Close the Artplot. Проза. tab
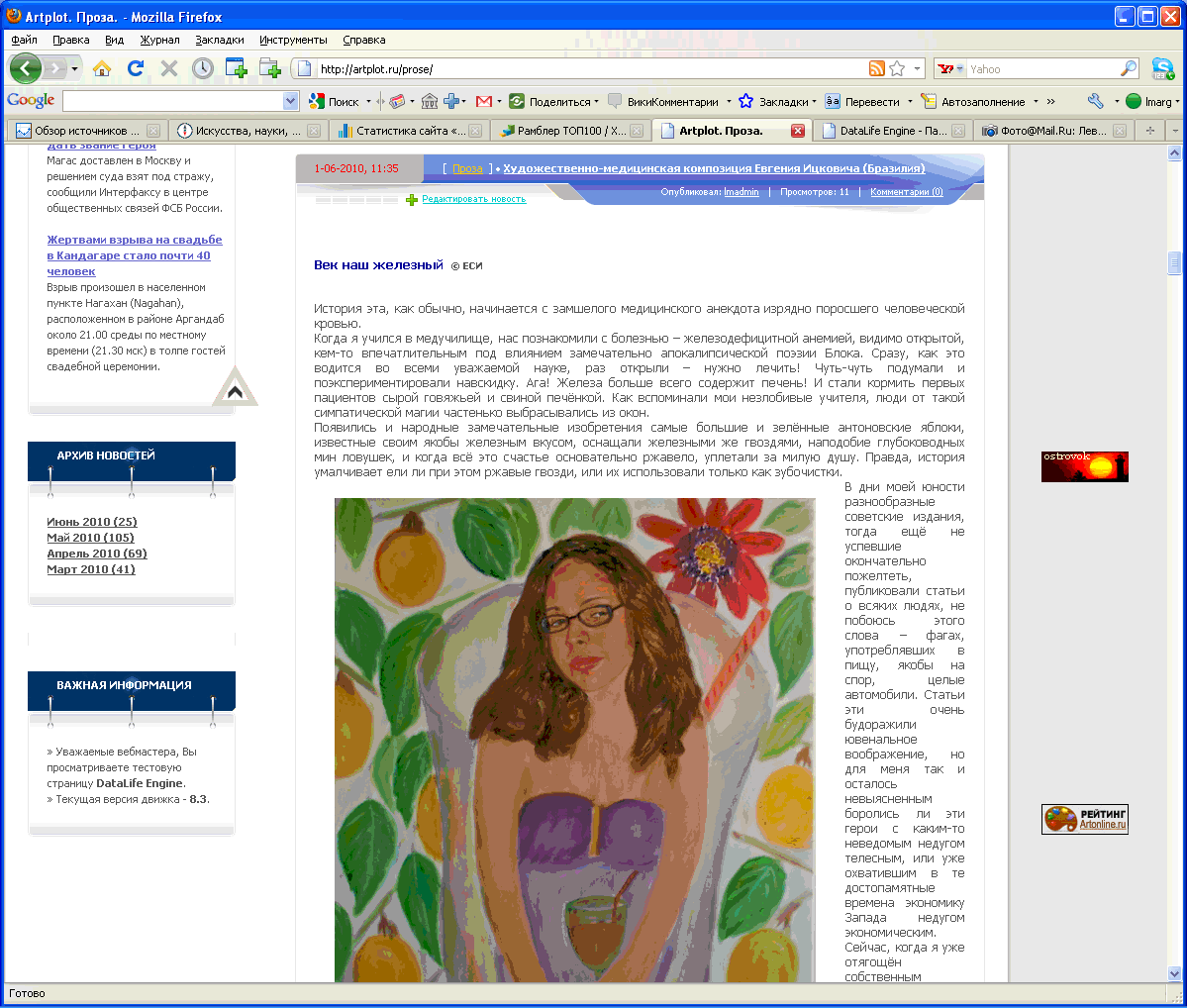This screenshot has height=1008, width=1187. pyautogui.click(x=797, y=131)
